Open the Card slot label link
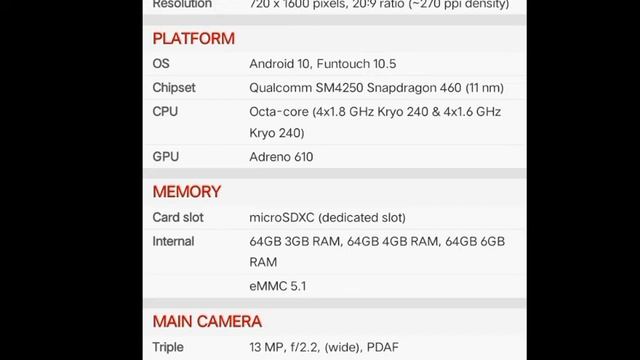 click(x=178, y=217)
